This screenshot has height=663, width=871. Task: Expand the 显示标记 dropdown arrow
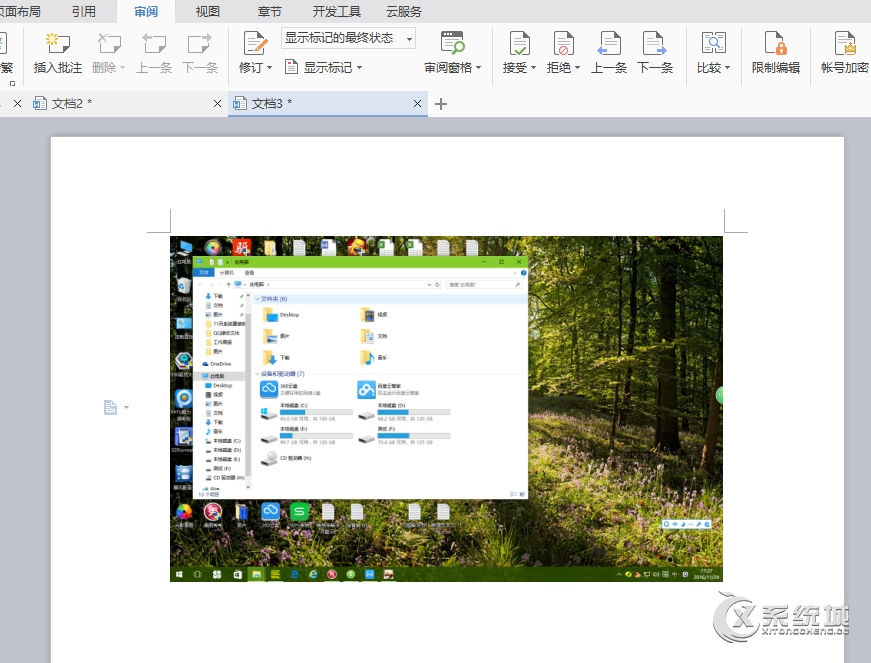point(359,68)
